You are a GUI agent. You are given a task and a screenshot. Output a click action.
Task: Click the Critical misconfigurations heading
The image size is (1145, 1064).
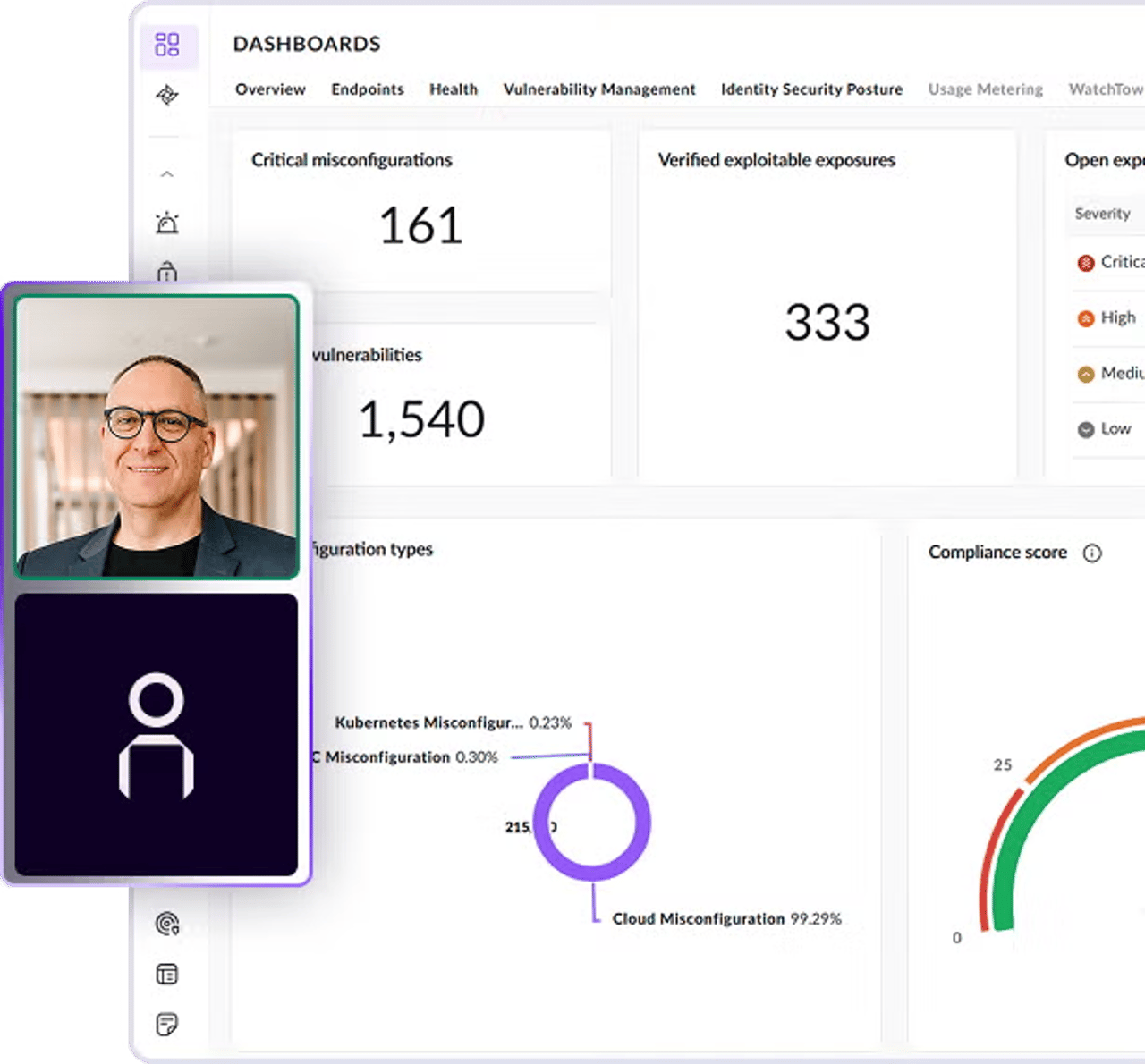pyautogui.click(x=352, y=160)
